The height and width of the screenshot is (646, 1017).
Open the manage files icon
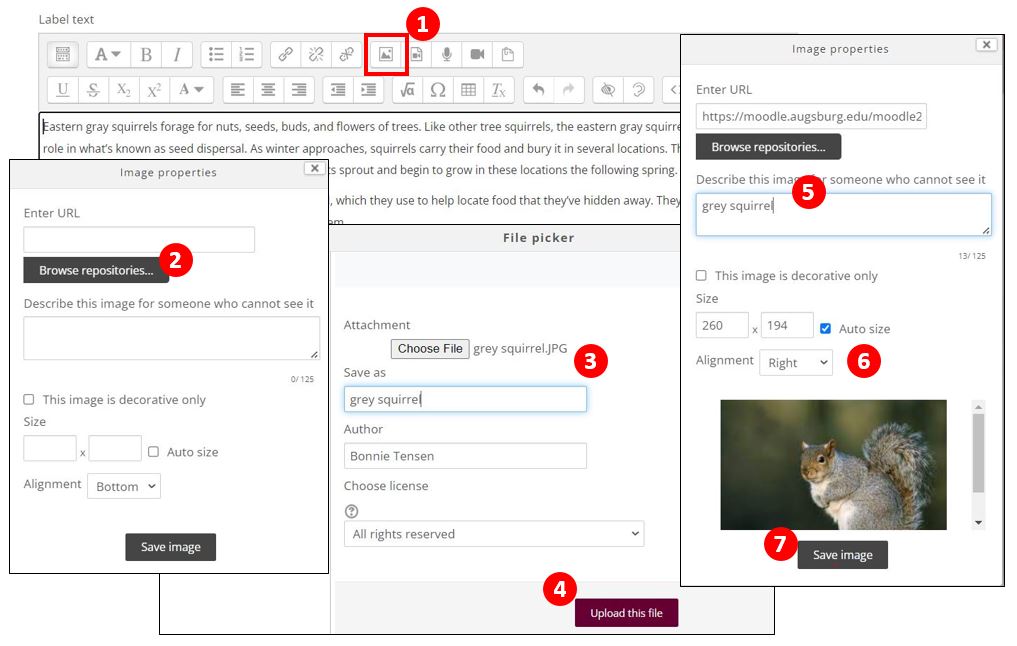[508, 54]
